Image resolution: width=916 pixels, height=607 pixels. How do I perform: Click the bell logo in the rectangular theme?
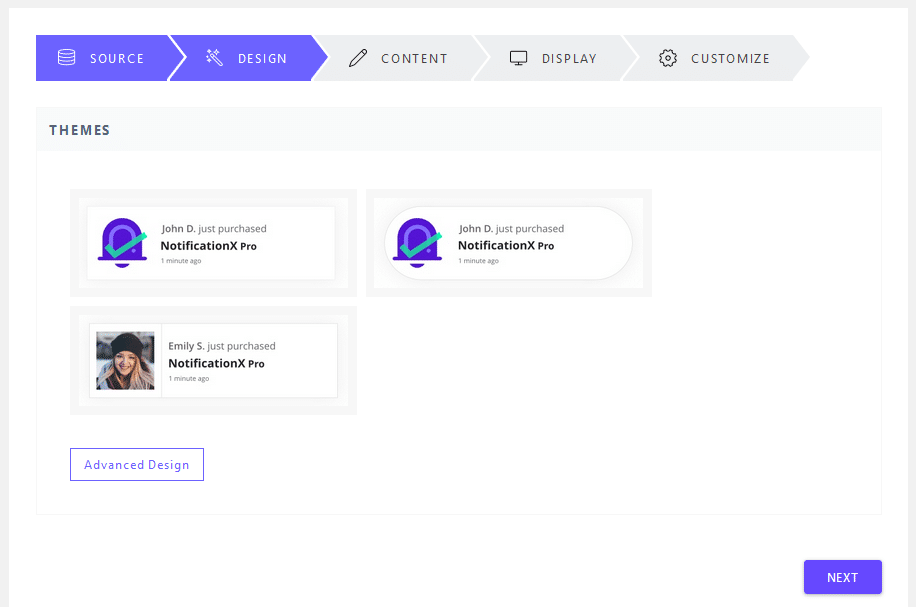pos(122,243)
